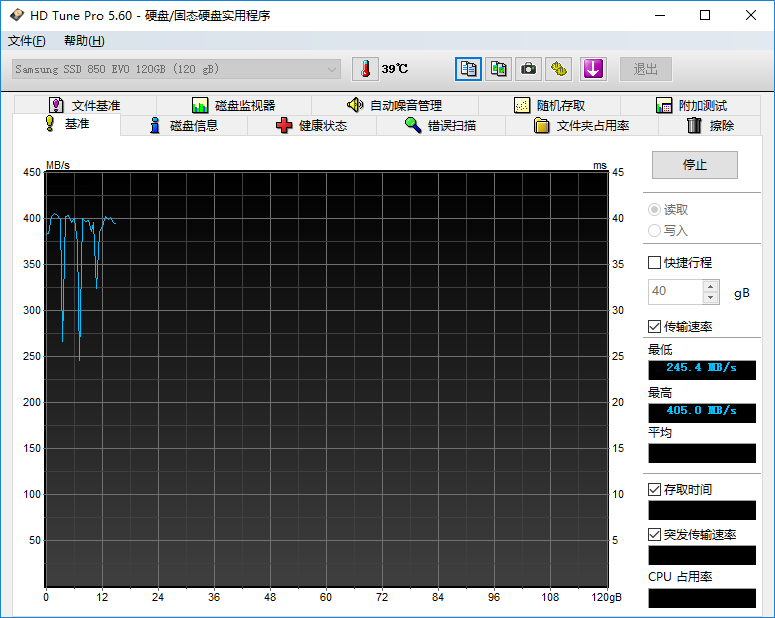Increase the gB value with up stepper
This screenshot has height=618, width=775.
click(711, 286)
